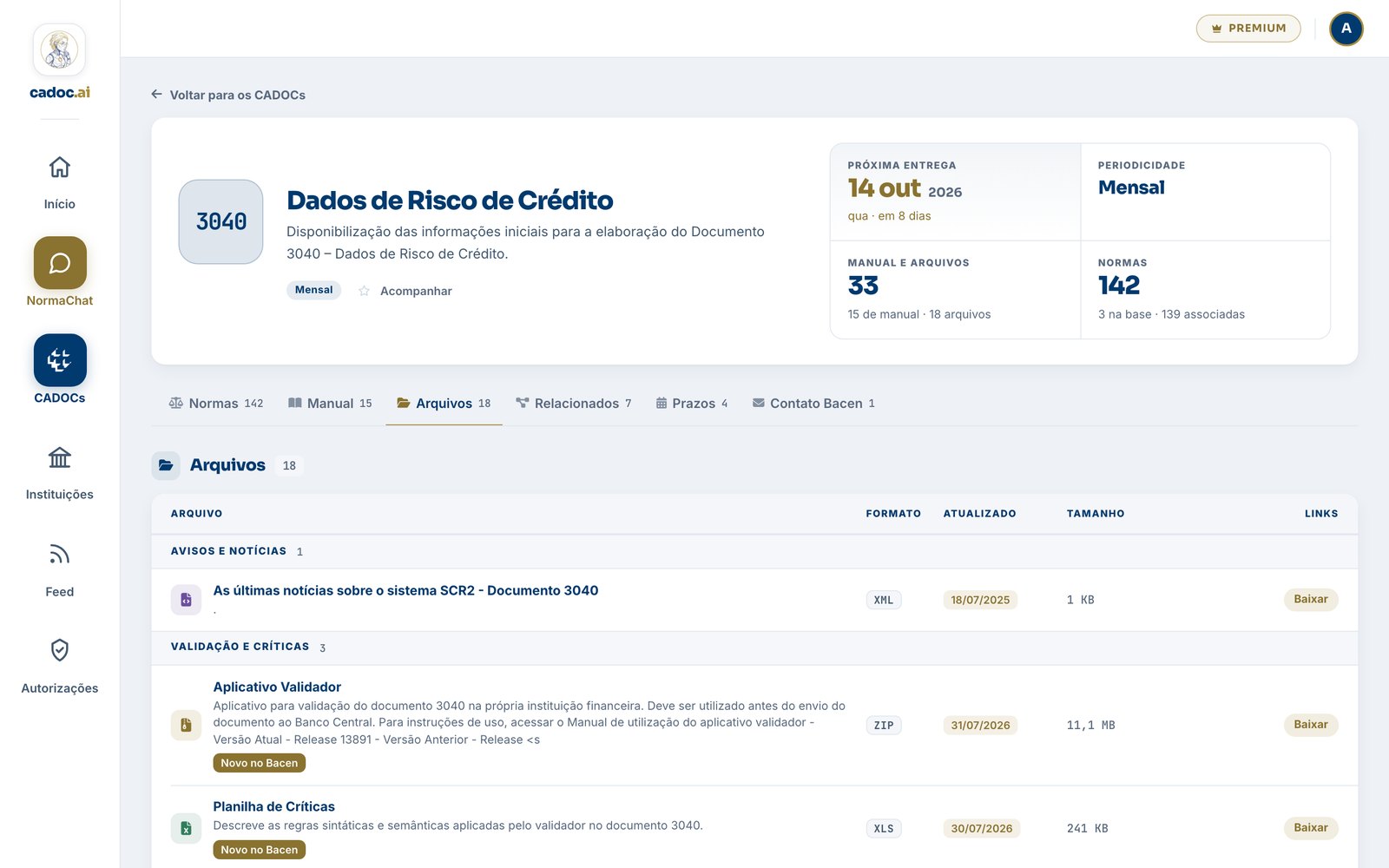Open the cadoc.ai logo home
Viewport: 1389px width, 868px height.
pyautogui.click(x=60, y=62)
